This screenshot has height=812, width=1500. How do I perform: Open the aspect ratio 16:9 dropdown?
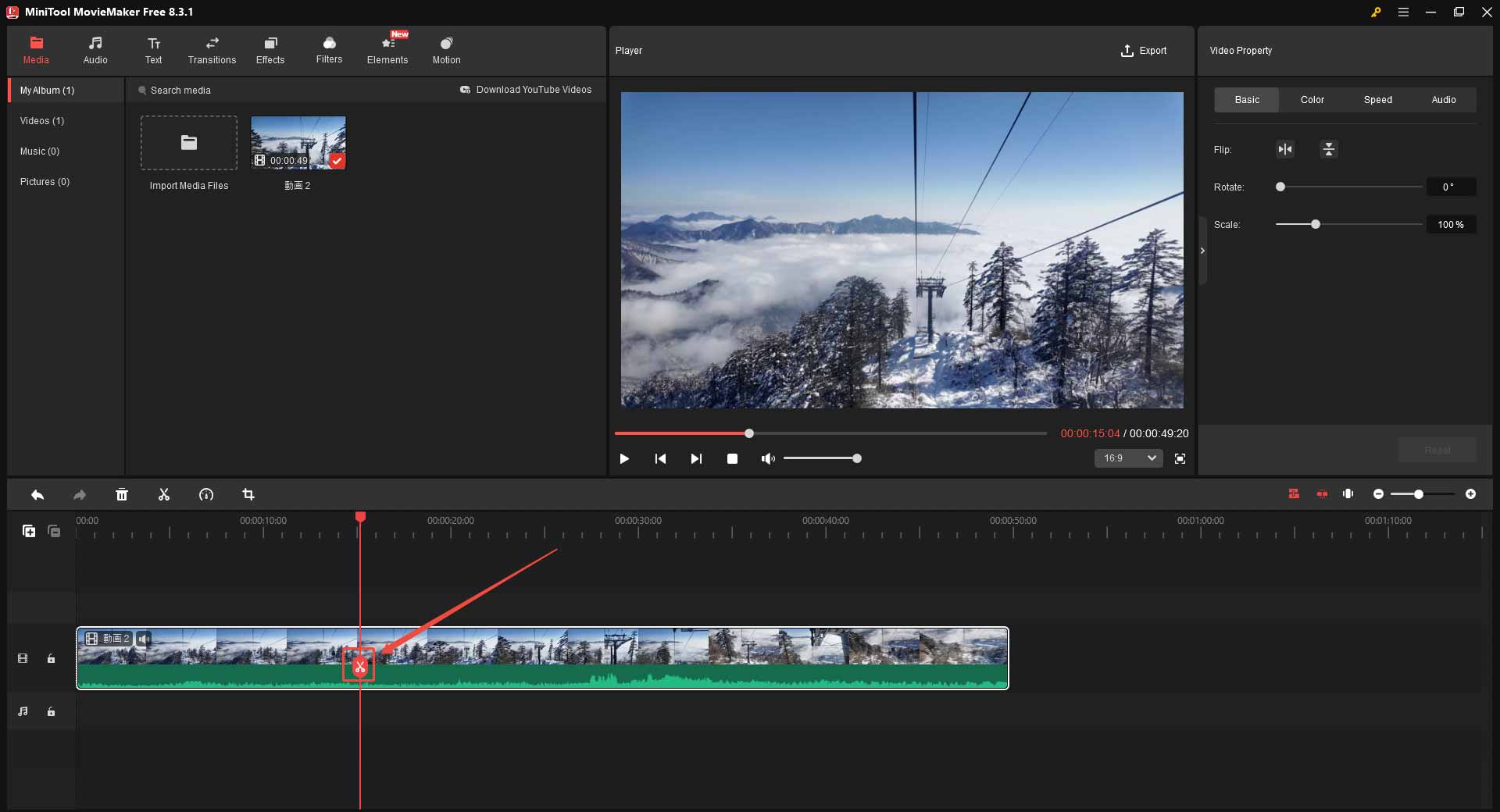pos(1127,458)
